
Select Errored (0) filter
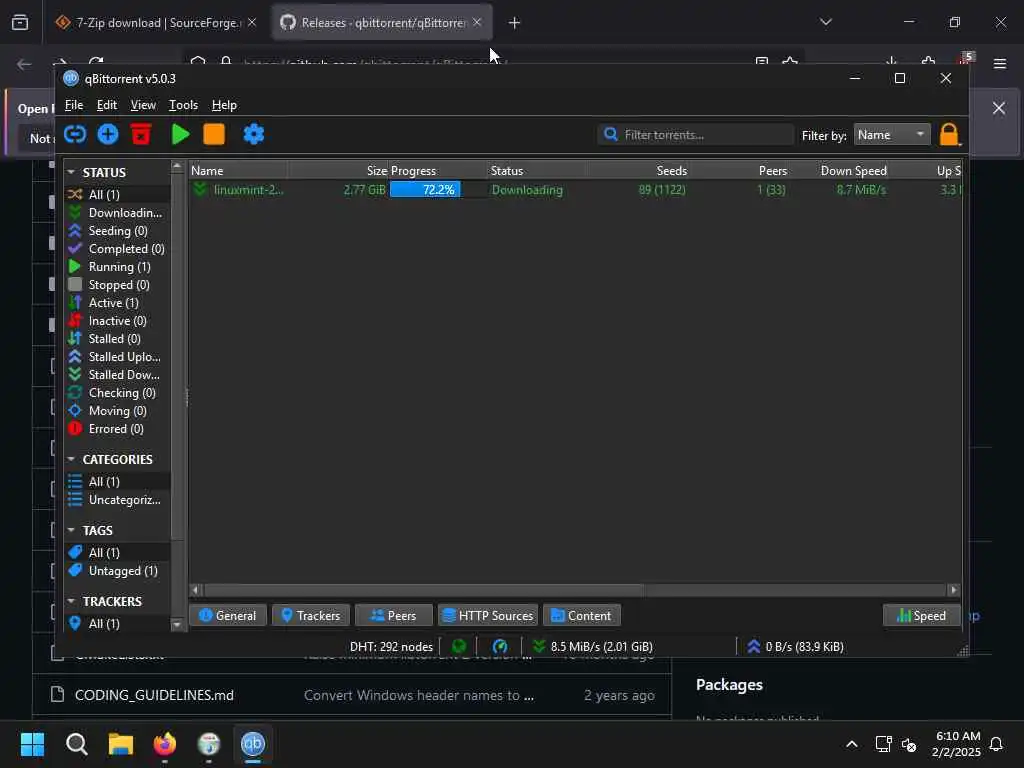(118, 428)
